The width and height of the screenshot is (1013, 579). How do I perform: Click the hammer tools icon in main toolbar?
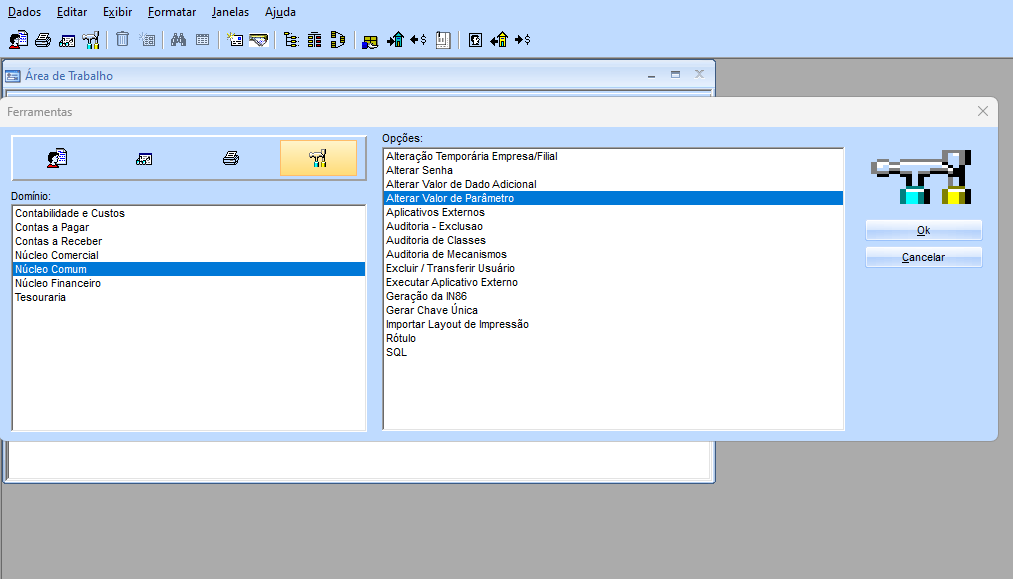91,40
